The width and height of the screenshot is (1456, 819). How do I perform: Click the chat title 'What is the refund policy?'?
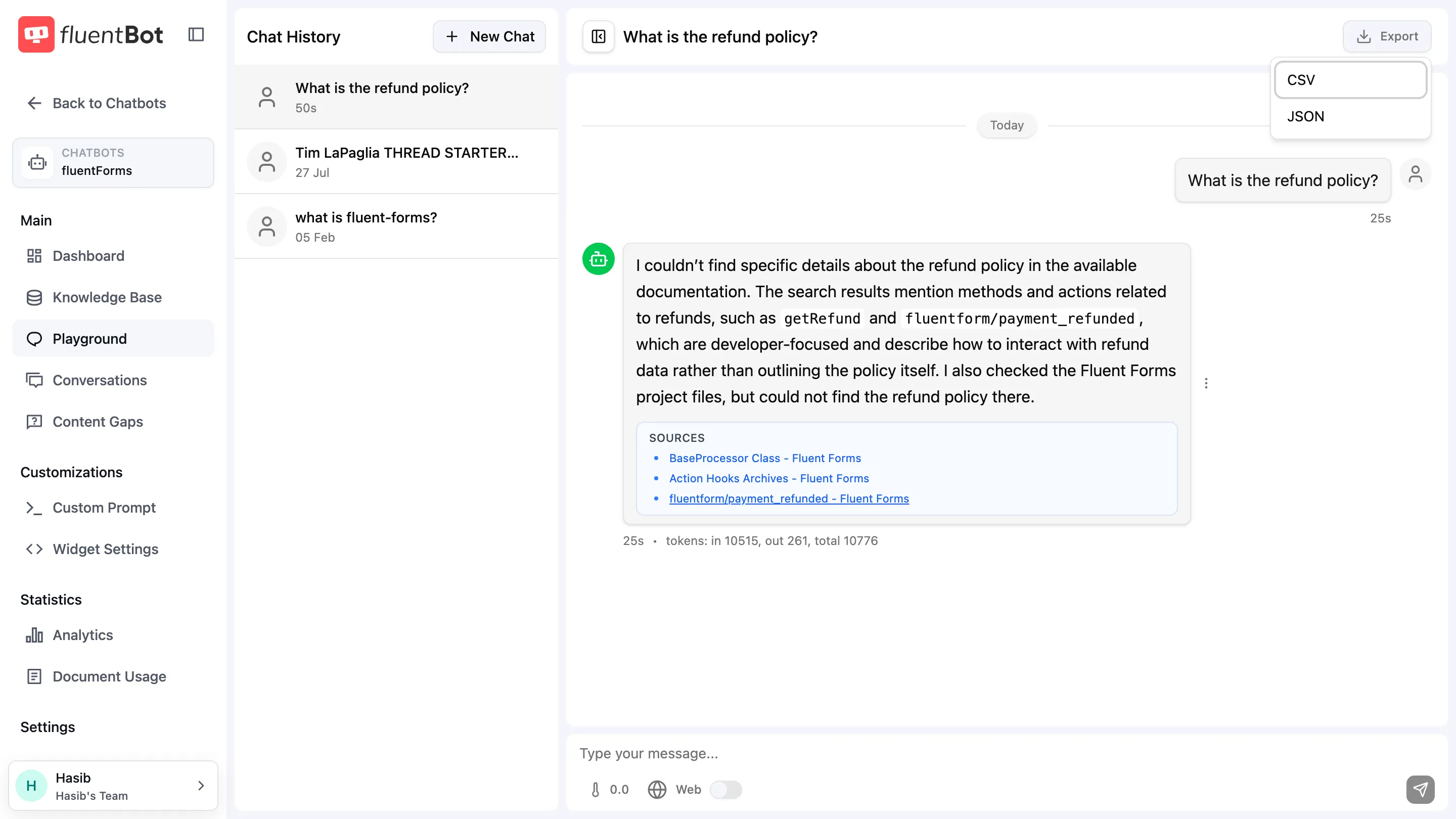(x=720, y=37)
